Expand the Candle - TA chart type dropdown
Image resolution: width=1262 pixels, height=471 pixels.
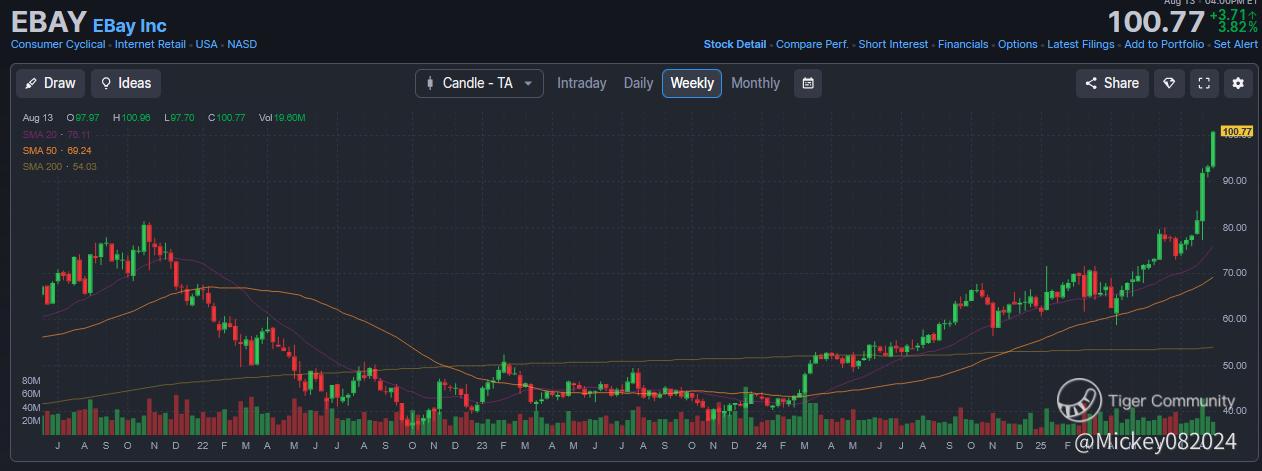click(x=480, y=83)
